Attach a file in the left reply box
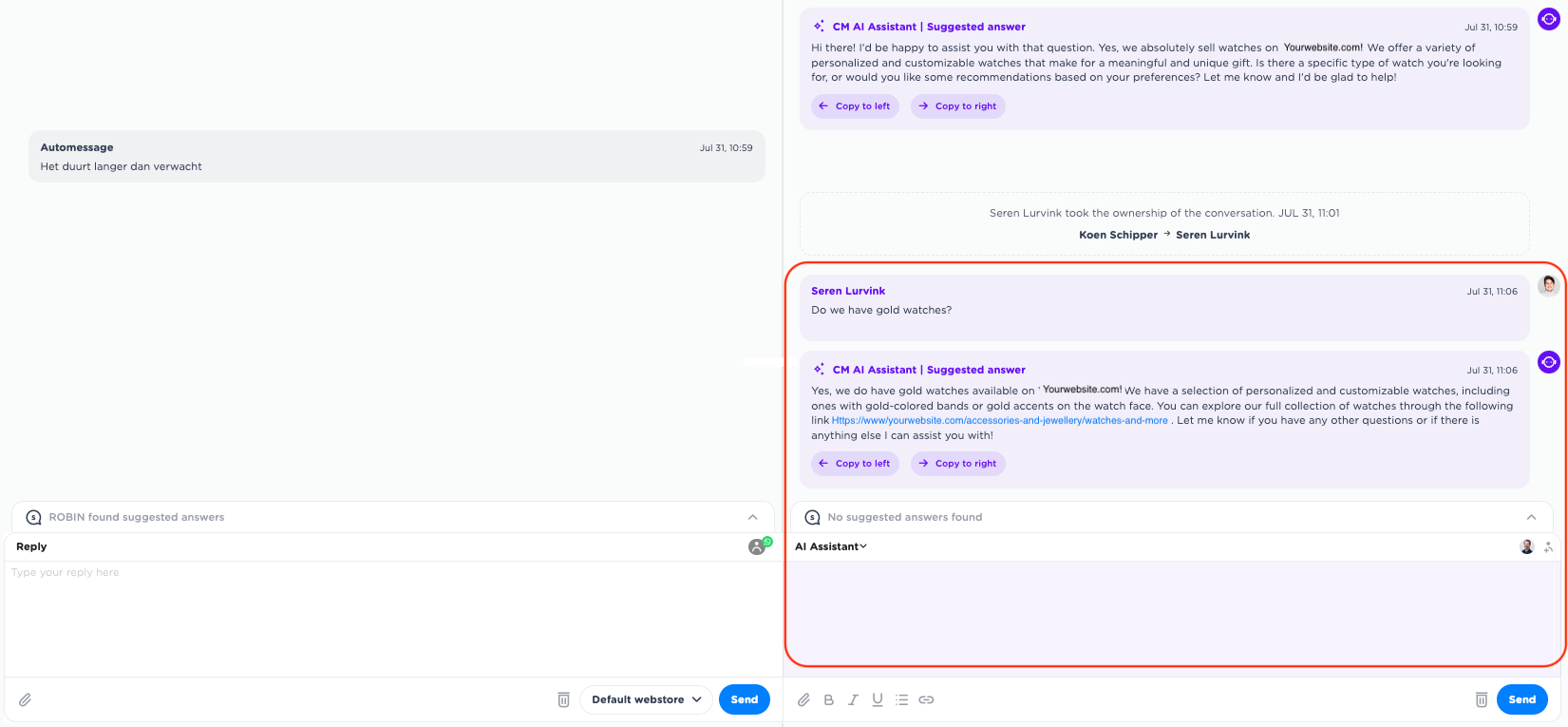 26,699
